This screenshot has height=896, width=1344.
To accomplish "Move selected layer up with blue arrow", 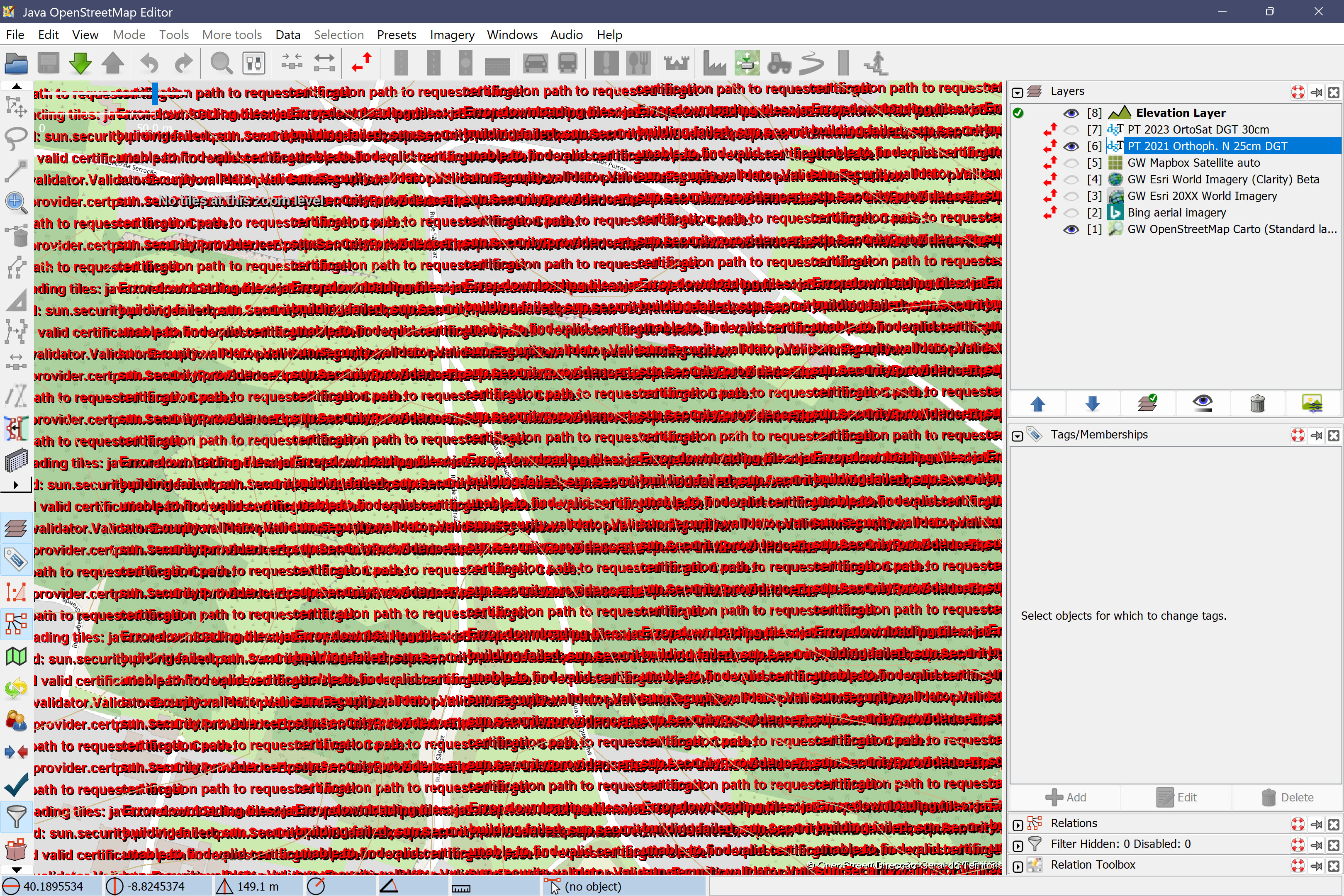I will [1038, 404].
